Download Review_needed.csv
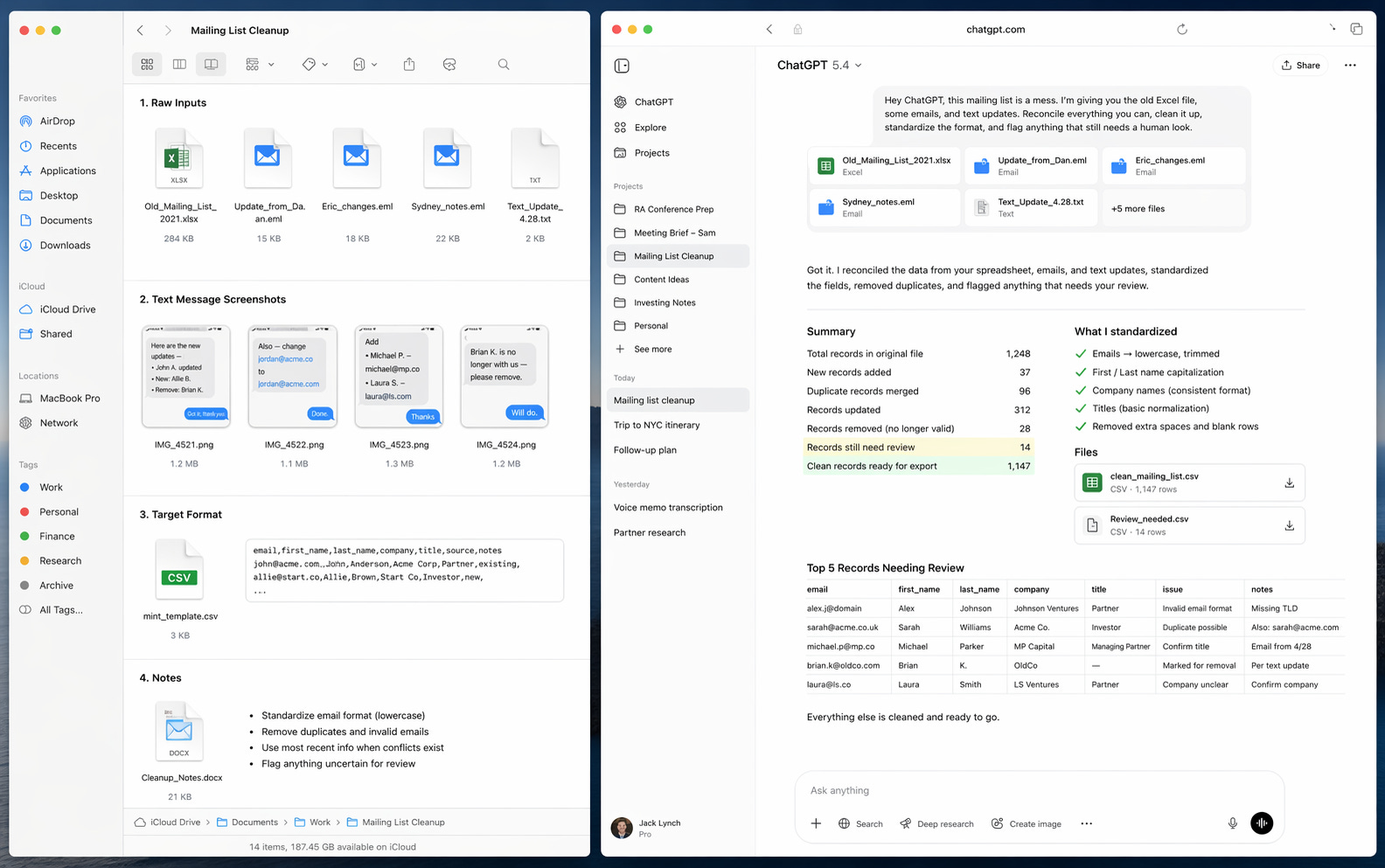This screenshot has width=1385, height=868. pyautogui.click(x=1289, y=526)
